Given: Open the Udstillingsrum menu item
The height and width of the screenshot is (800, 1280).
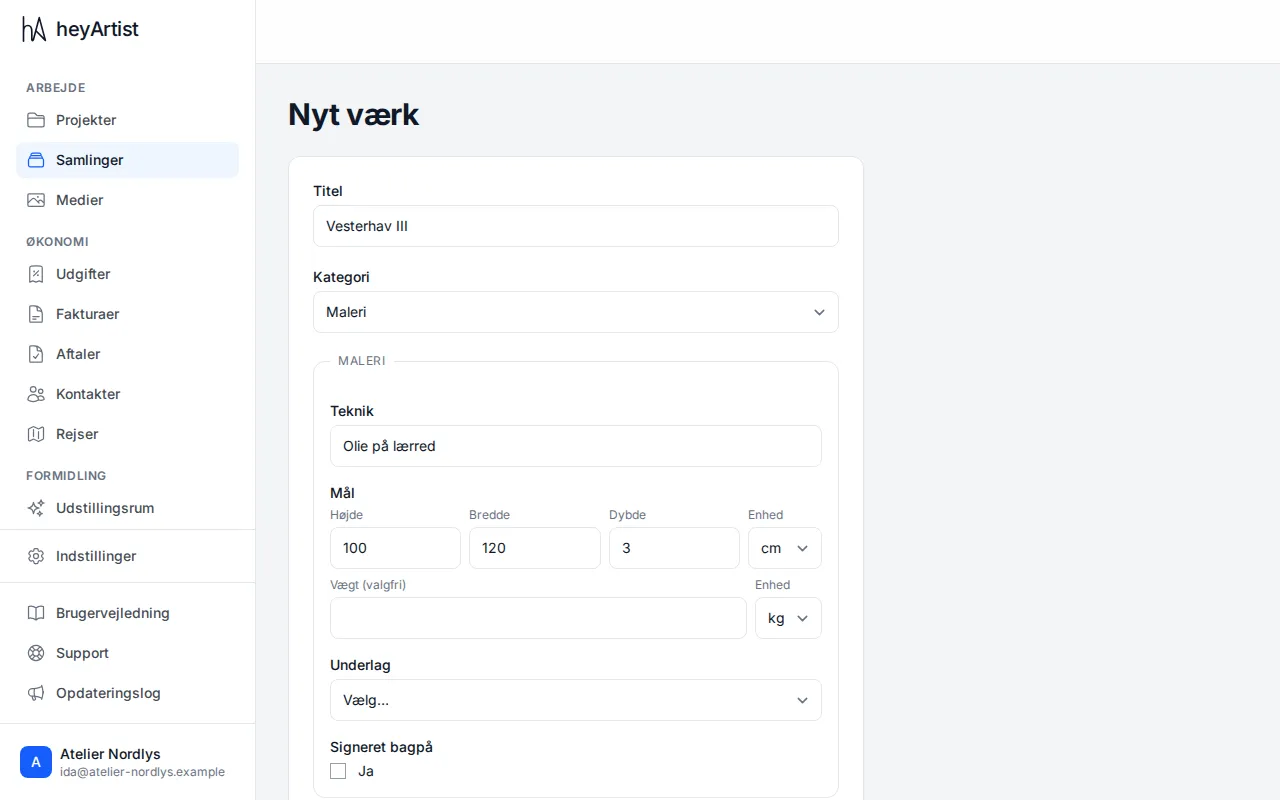Looking at the screenshot, I should (127, 508).
